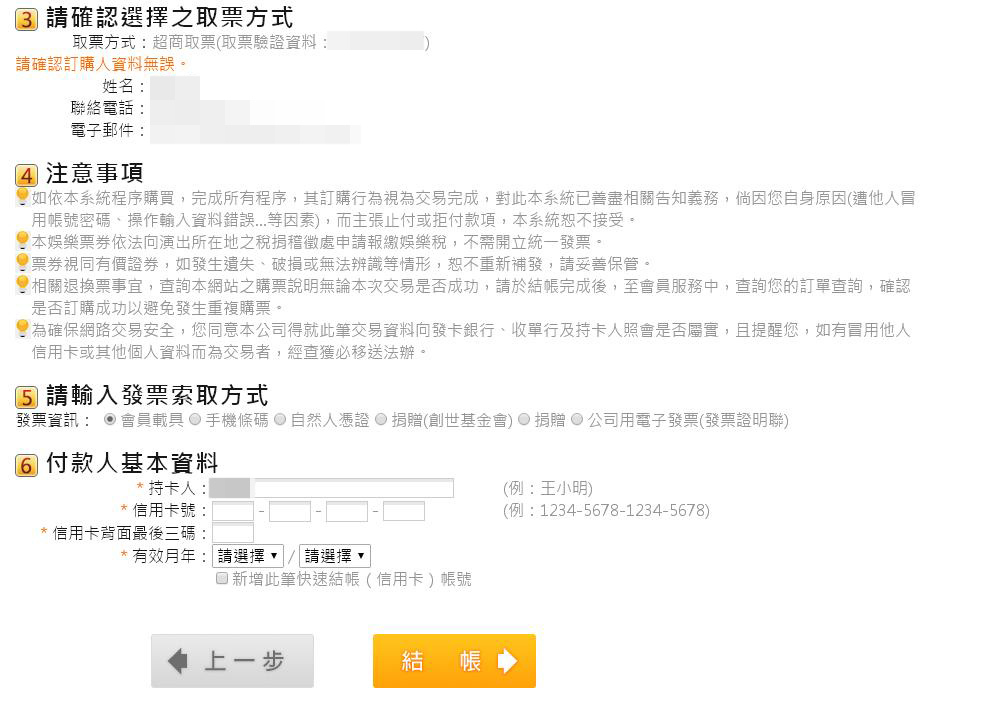This screenshot has width=991, height=708.
Task: Click the 信用卡背面最後三碼 CVV field
Action: 233,533
